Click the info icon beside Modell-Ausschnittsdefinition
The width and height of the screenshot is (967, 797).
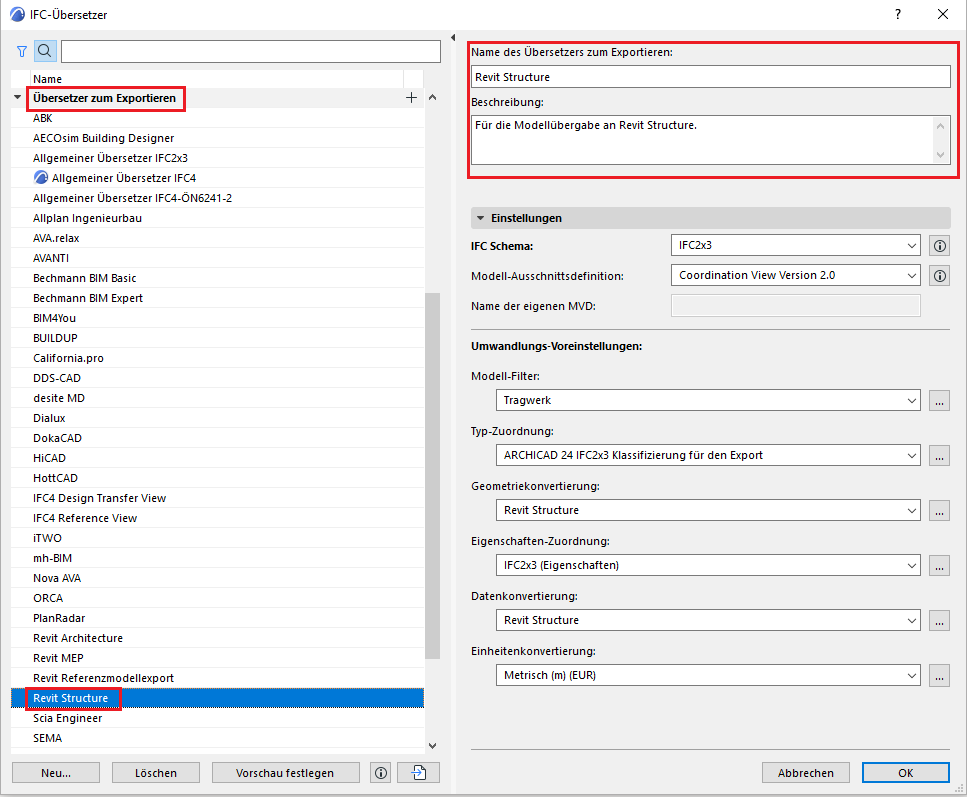tap(938, 275)
